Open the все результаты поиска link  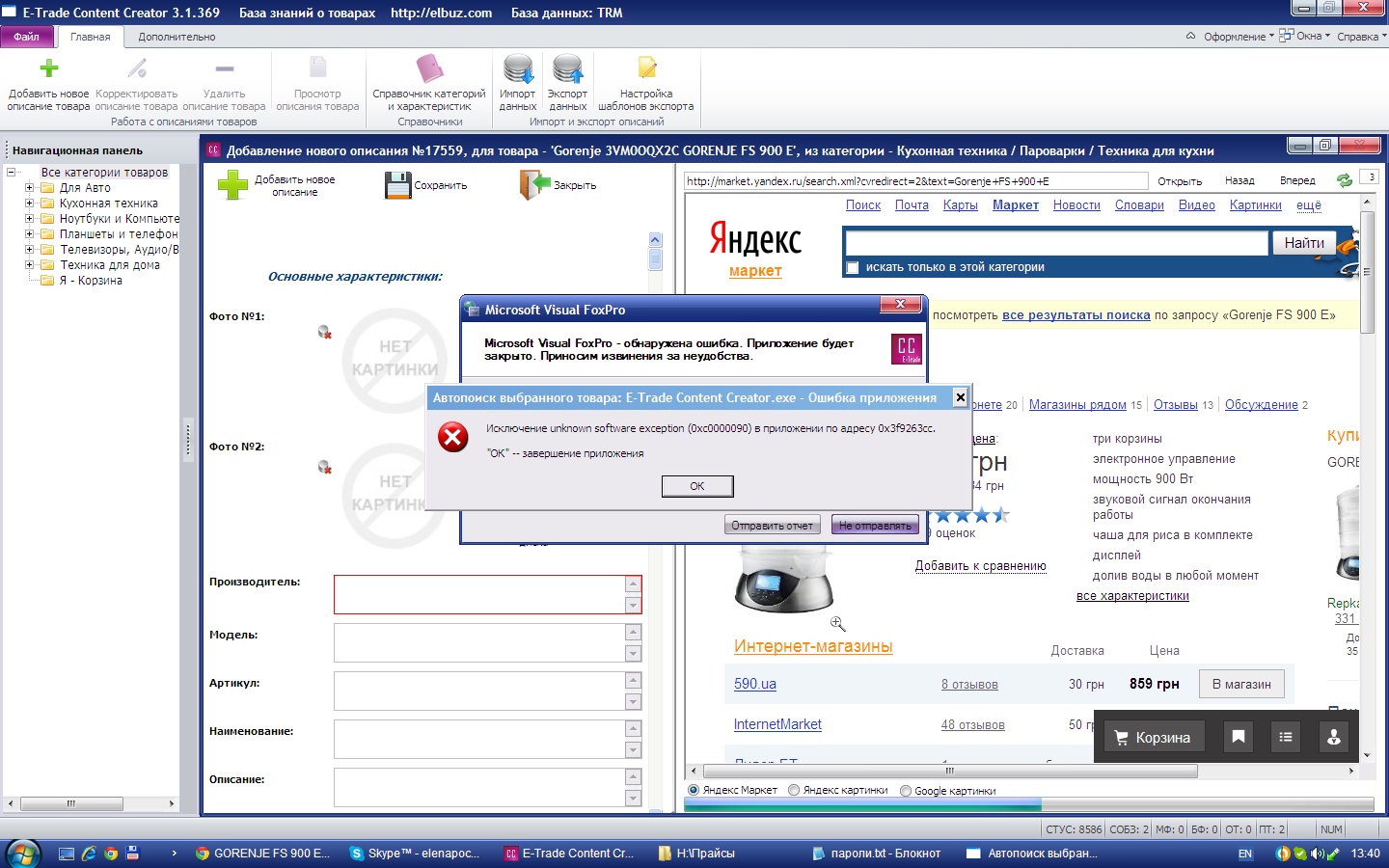(x=1076, y=315)
